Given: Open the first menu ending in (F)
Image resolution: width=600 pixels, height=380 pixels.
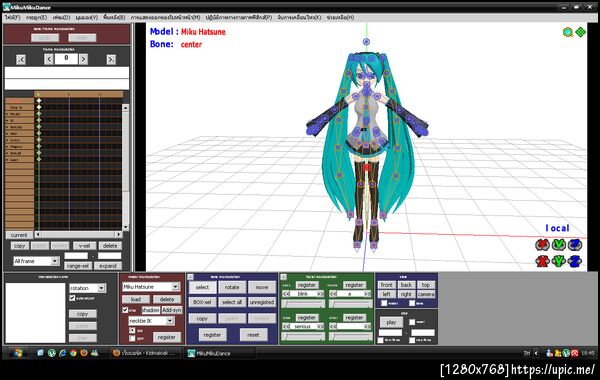Looking at the screenshot, I should (13, 18).
